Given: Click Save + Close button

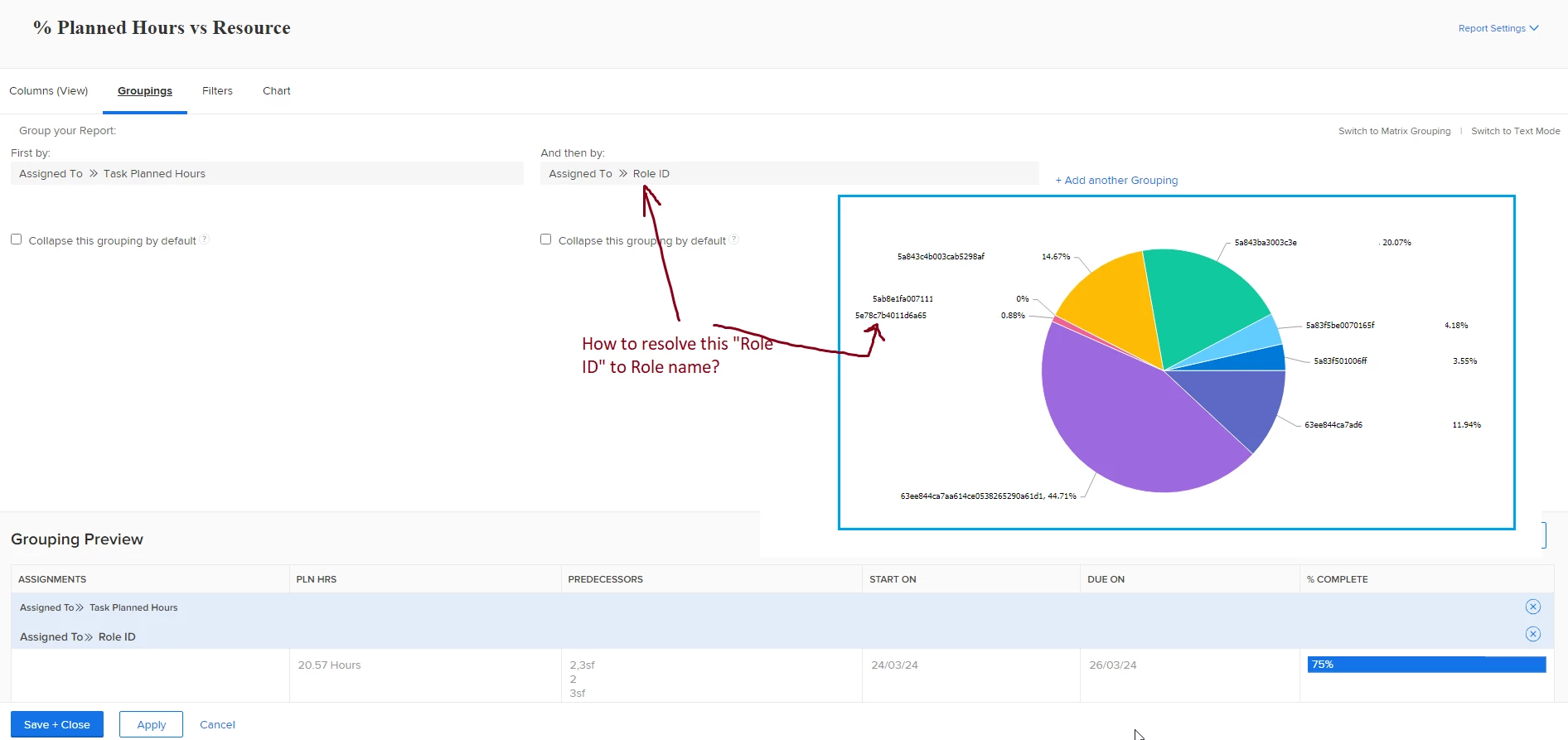Looking at the screenshot, I should pyautogui.click(x=57, y=724).
